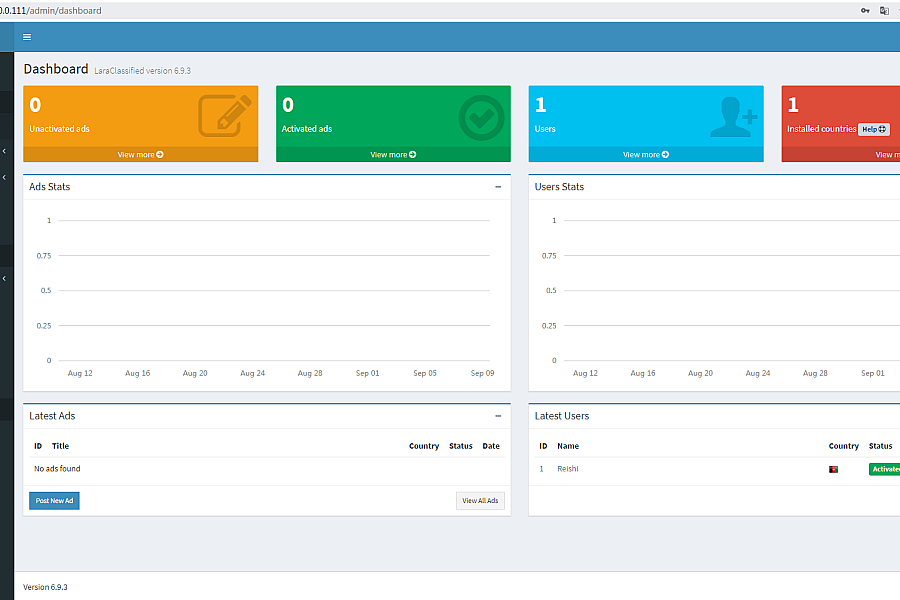The image size is (900, 600).
Task: Click the pencil icon on Unactivated ads card
Action: [225, 116]
